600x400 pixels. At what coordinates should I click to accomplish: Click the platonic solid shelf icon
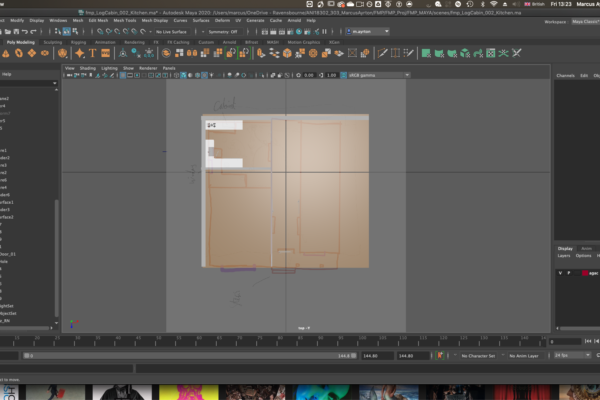62,53
